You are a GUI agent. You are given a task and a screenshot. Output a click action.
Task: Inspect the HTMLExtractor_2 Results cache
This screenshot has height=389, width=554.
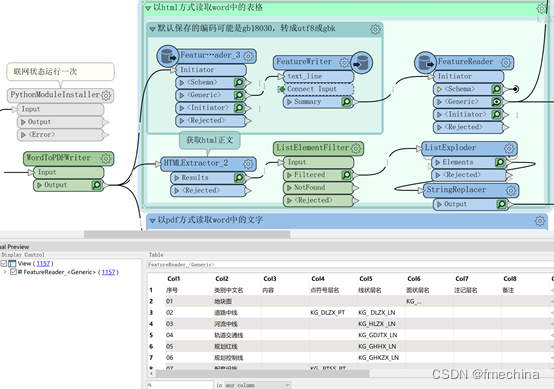click(239, 178)
